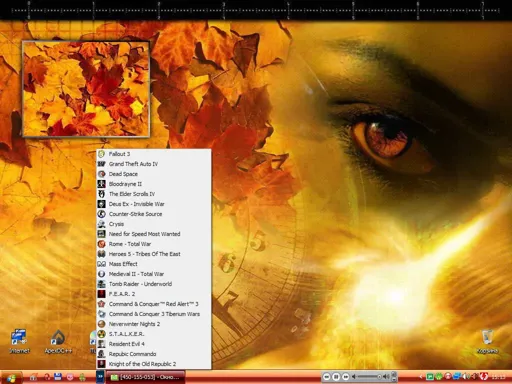
Task: Collapse the quick launch overflow chevron
Action: (x=100, y=377)
